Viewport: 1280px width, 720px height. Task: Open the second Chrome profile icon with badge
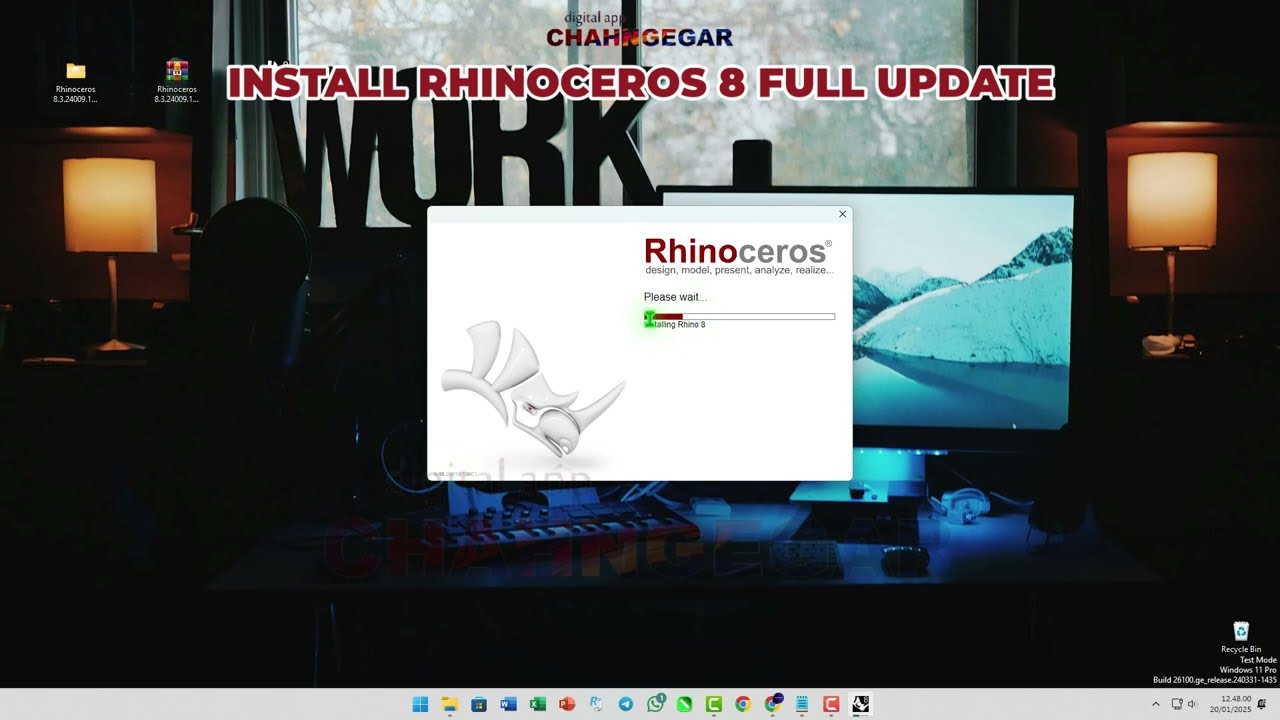point(772,704)
